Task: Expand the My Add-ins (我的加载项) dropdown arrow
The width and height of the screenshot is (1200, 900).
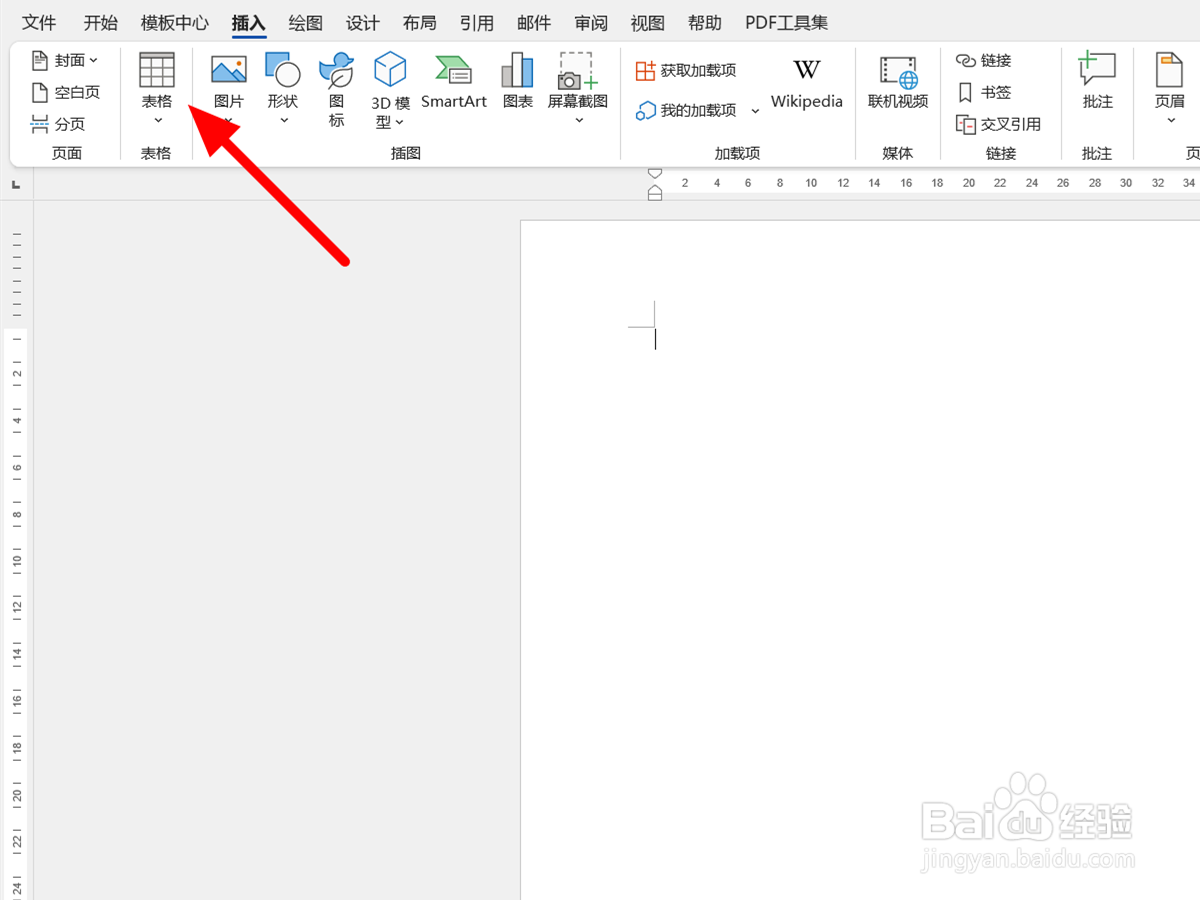Action: point(755,111)
